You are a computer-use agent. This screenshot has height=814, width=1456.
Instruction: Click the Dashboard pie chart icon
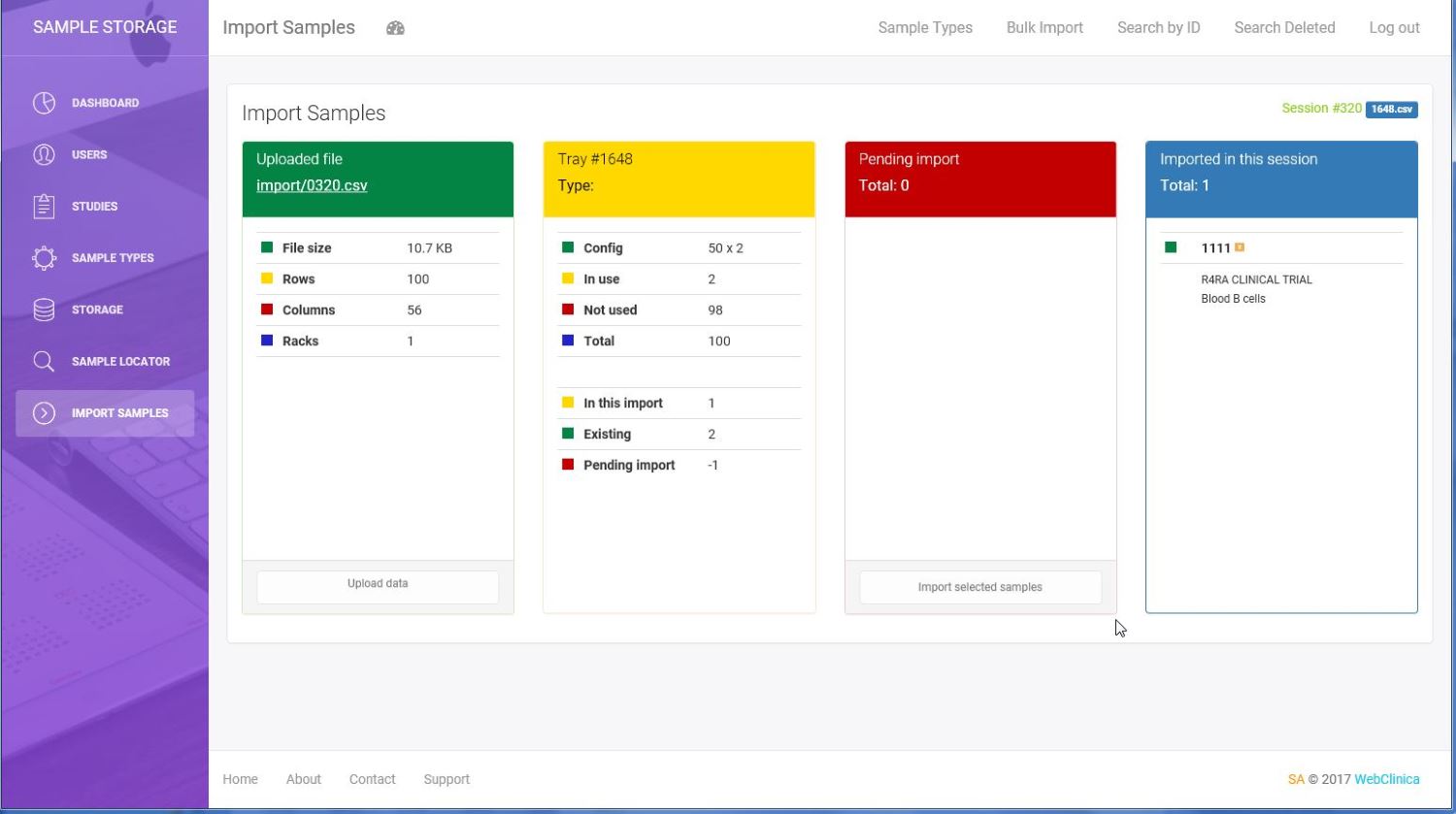44,103
